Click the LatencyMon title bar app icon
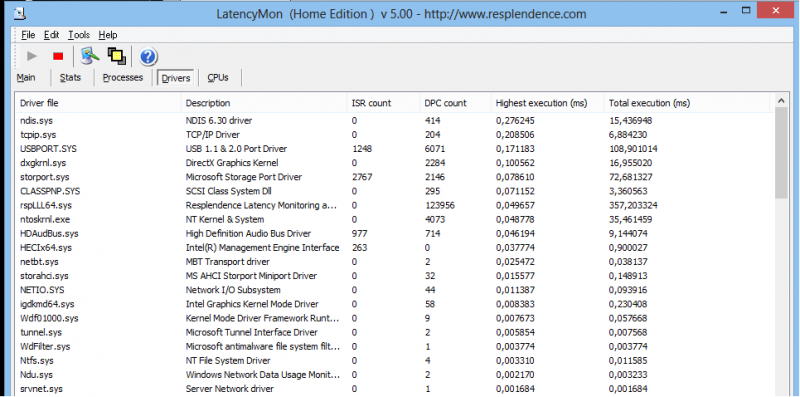Viewport: 800px width, 397px height. point(20,13)
